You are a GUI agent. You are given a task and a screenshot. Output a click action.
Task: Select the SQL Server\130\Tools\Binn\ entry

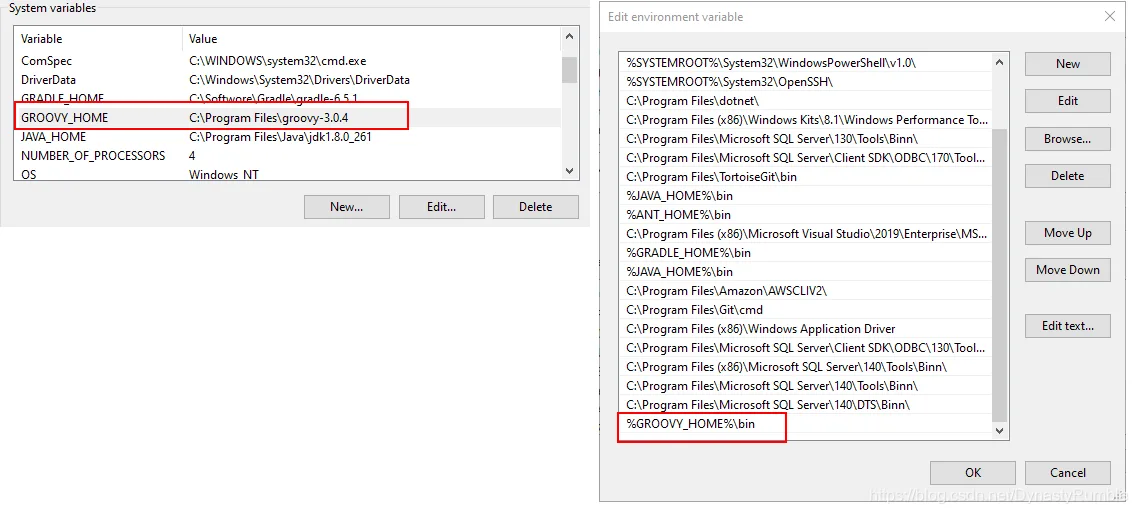pyautogui.click(x=806, y=139)
